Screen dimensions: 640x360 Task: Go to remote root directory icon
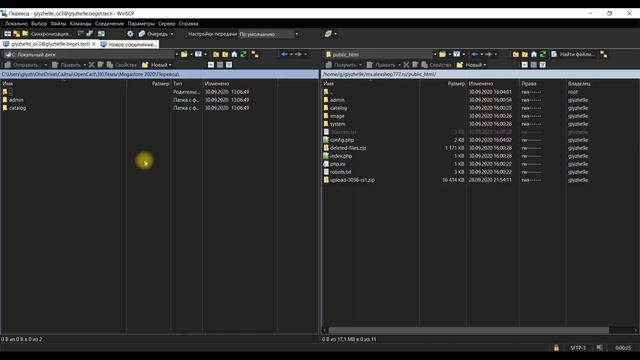pyautogui.click(x=525, y=54)
